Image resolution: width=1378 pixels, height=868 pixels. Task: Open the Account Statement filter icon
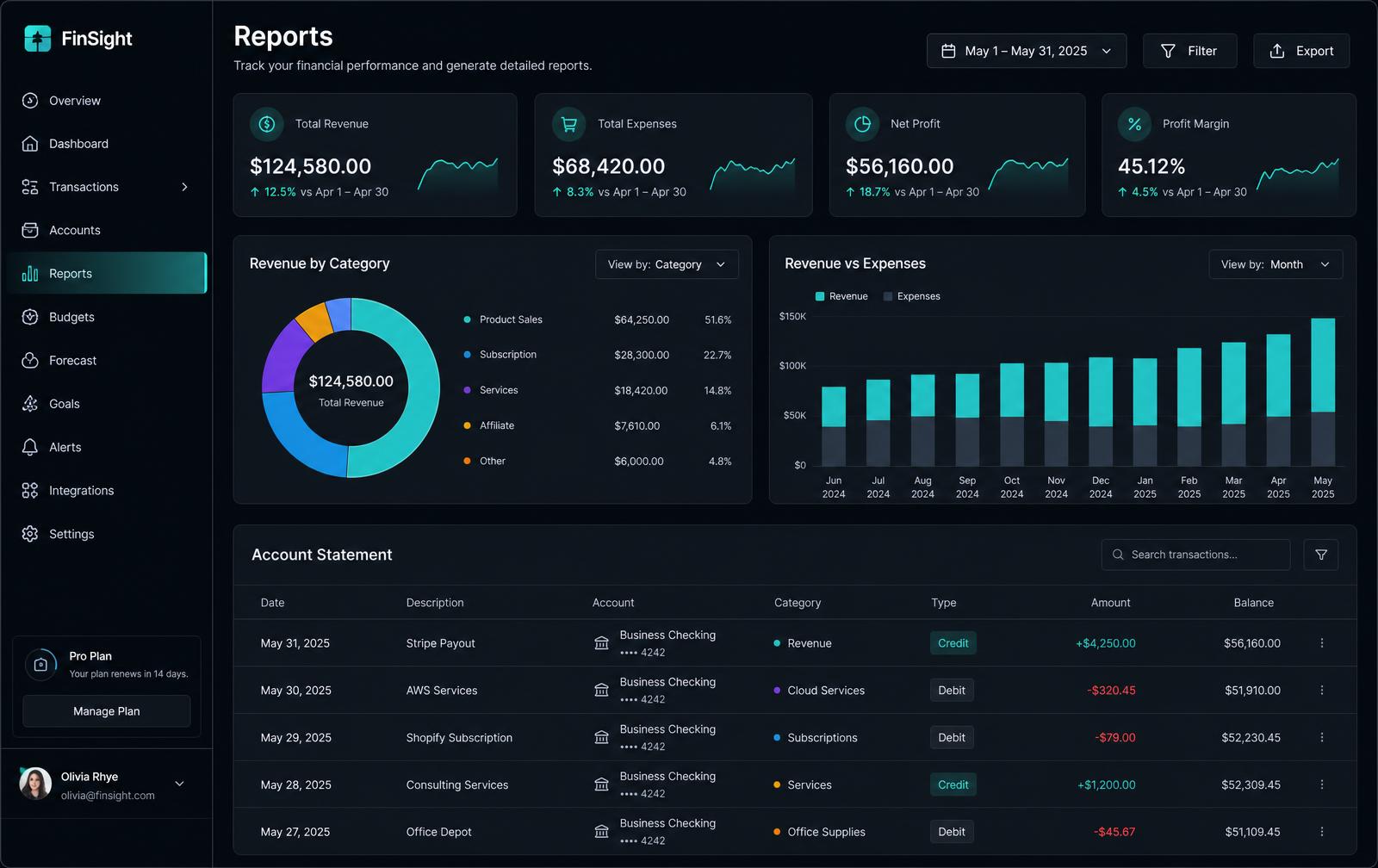(1320, 555)
